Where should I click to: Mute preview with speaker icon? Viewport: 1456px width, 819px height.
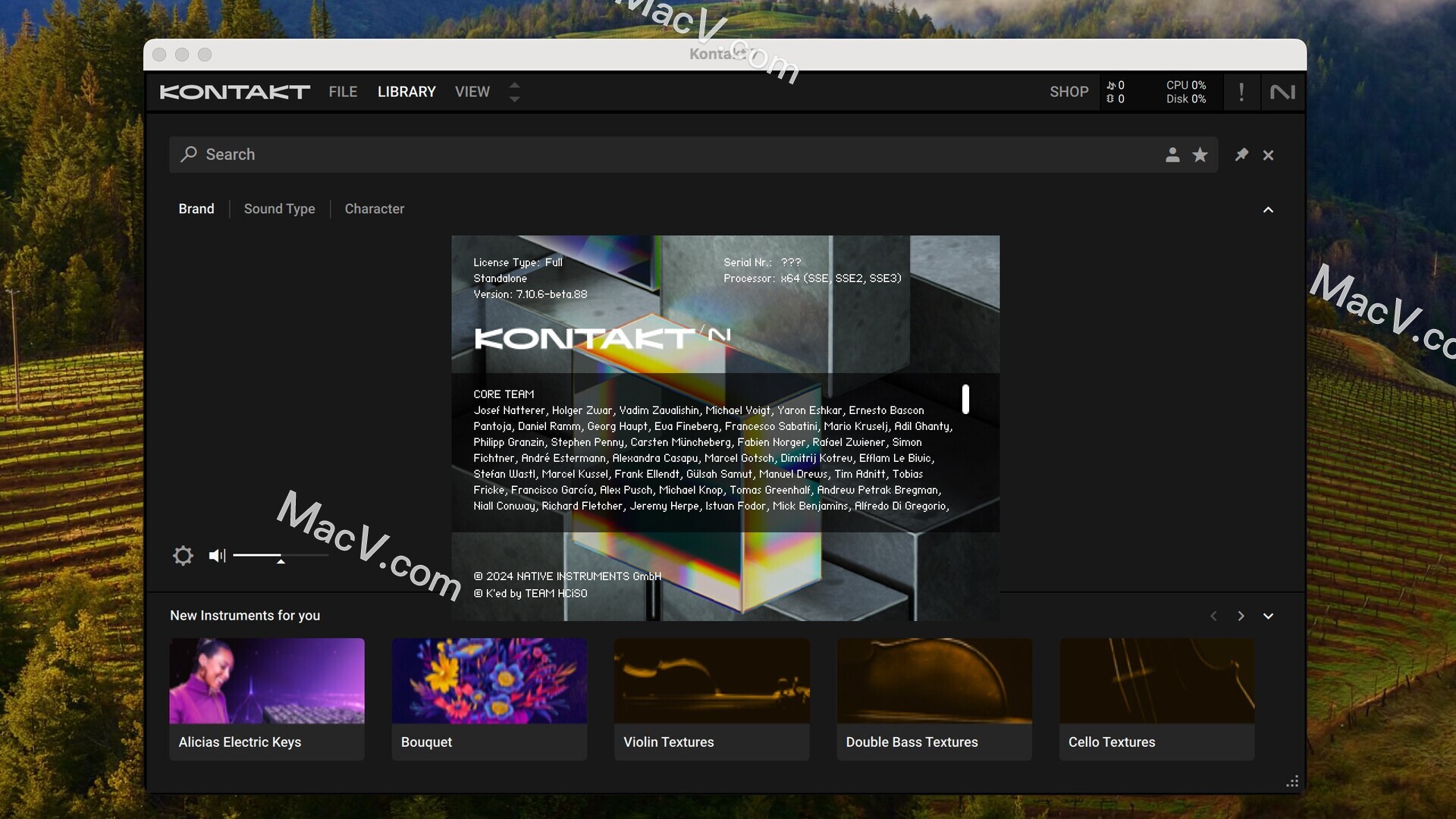(x=217, y=556)
